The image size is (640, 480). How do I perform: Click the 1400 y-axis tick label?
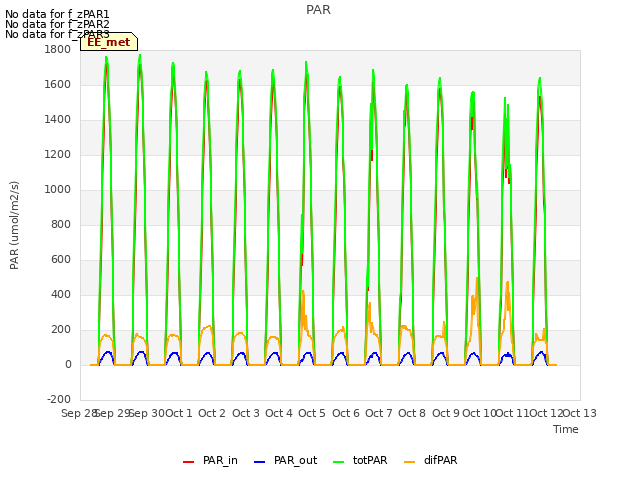pos(58,120)
